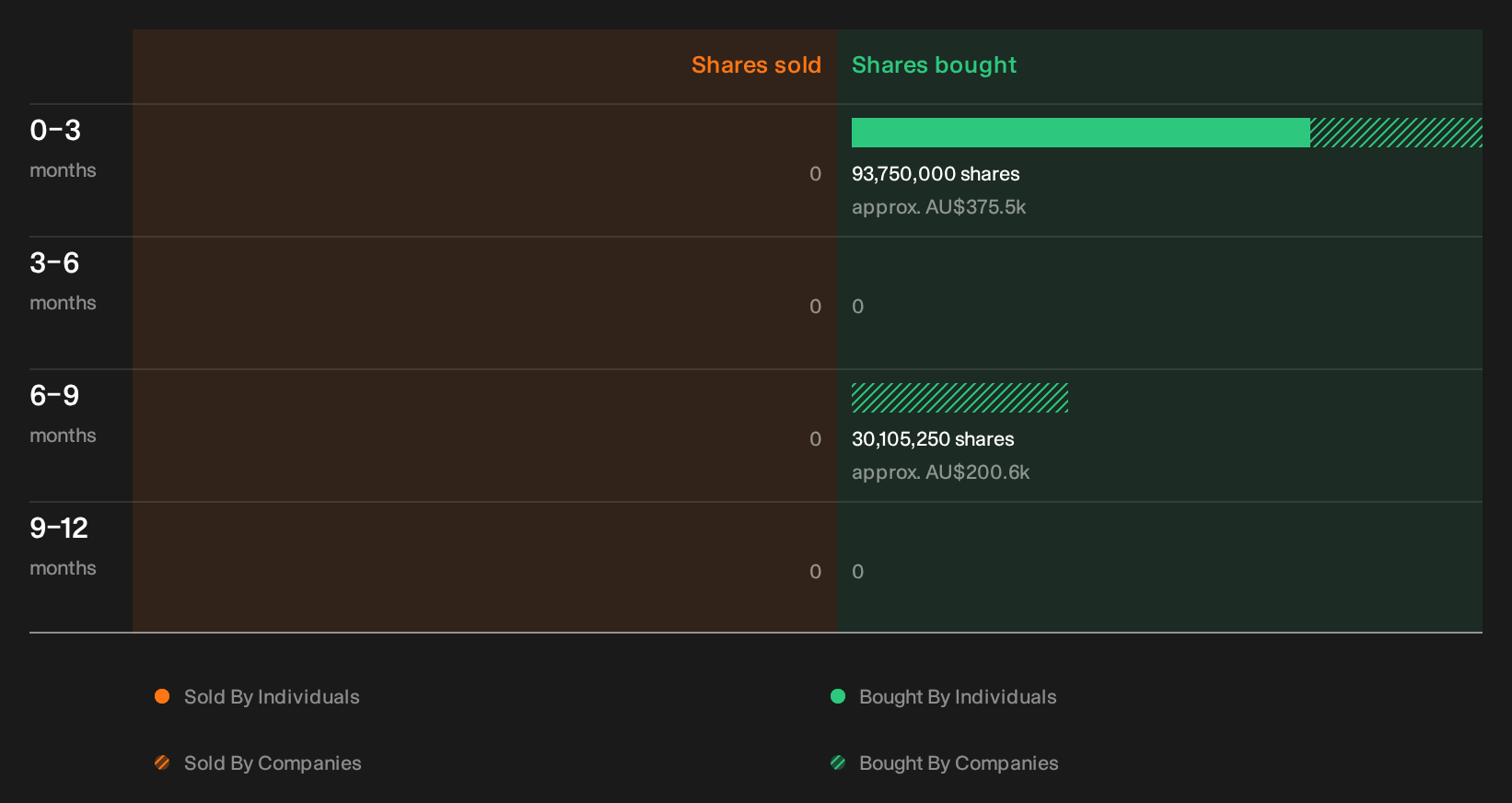Click the 'Bought By Companies' legend label

[959, 763]
